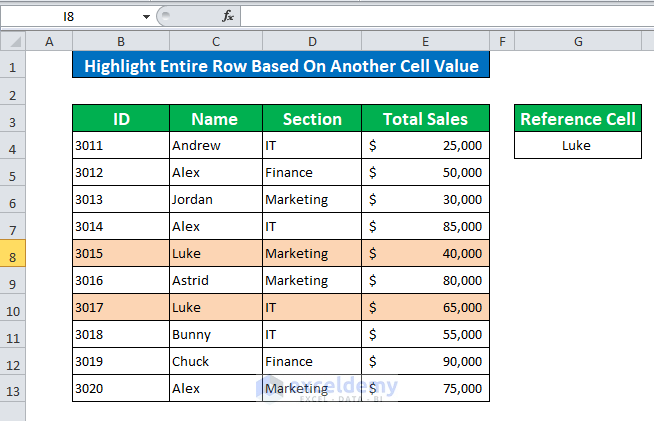The height and width of the screenshot is (421, 654).
Task: Select the column E header
Action: pos(425,40)
